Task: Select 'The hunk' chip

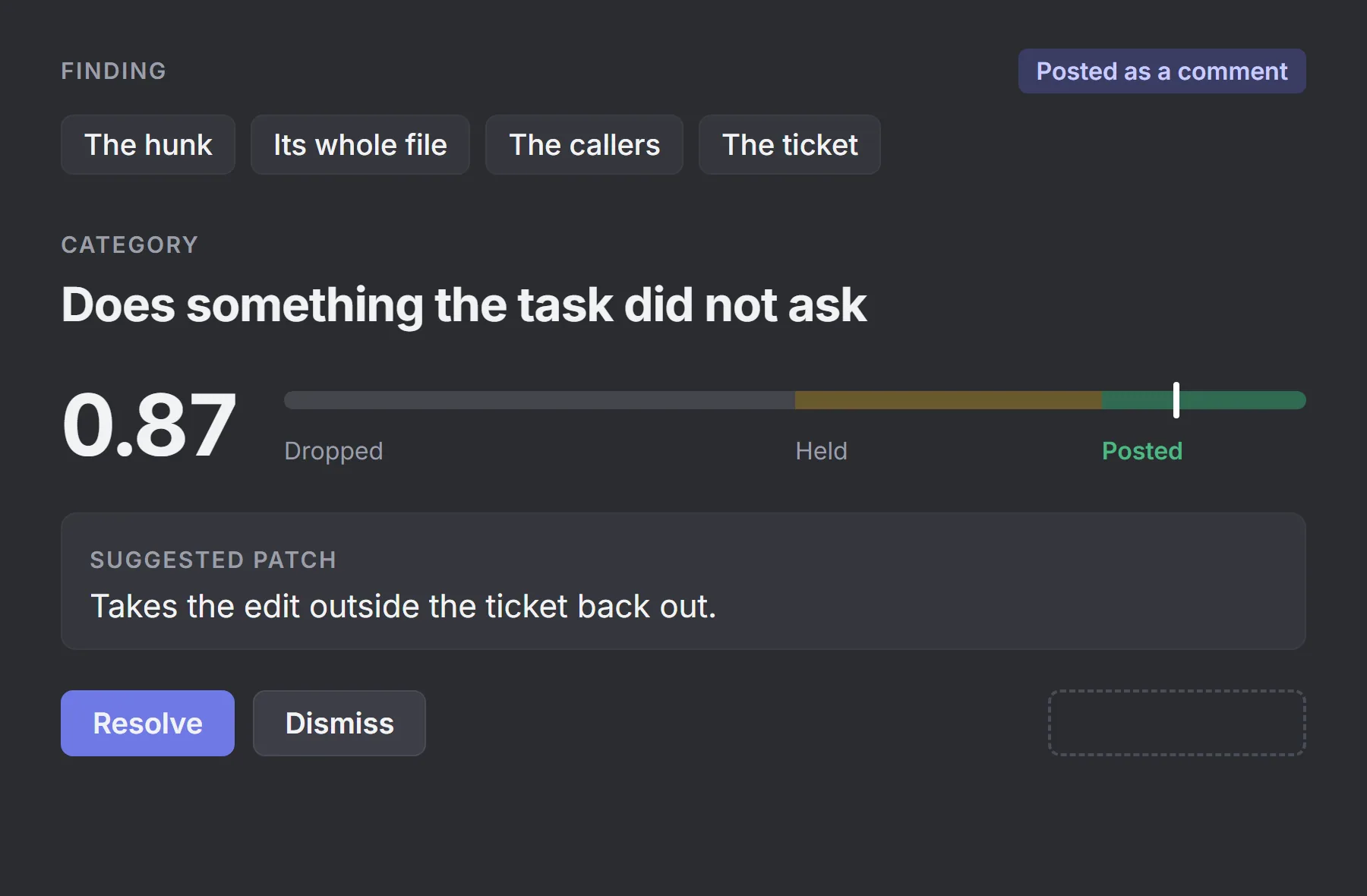Action: (x=148, y=144)
